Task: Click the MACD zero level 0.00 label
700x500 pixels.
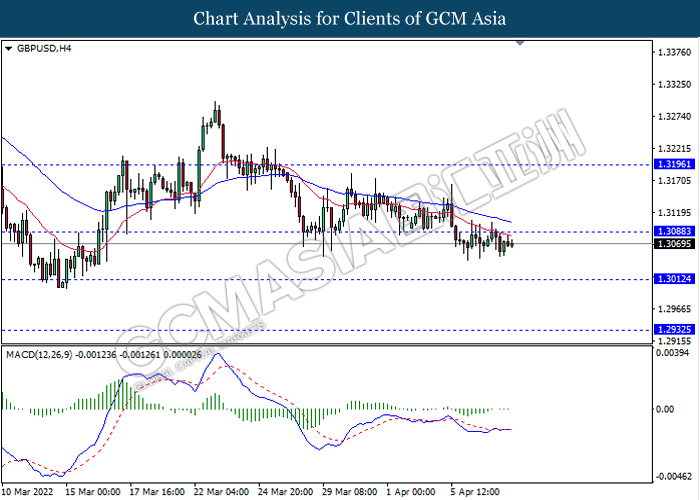Action: click(665, 409)
